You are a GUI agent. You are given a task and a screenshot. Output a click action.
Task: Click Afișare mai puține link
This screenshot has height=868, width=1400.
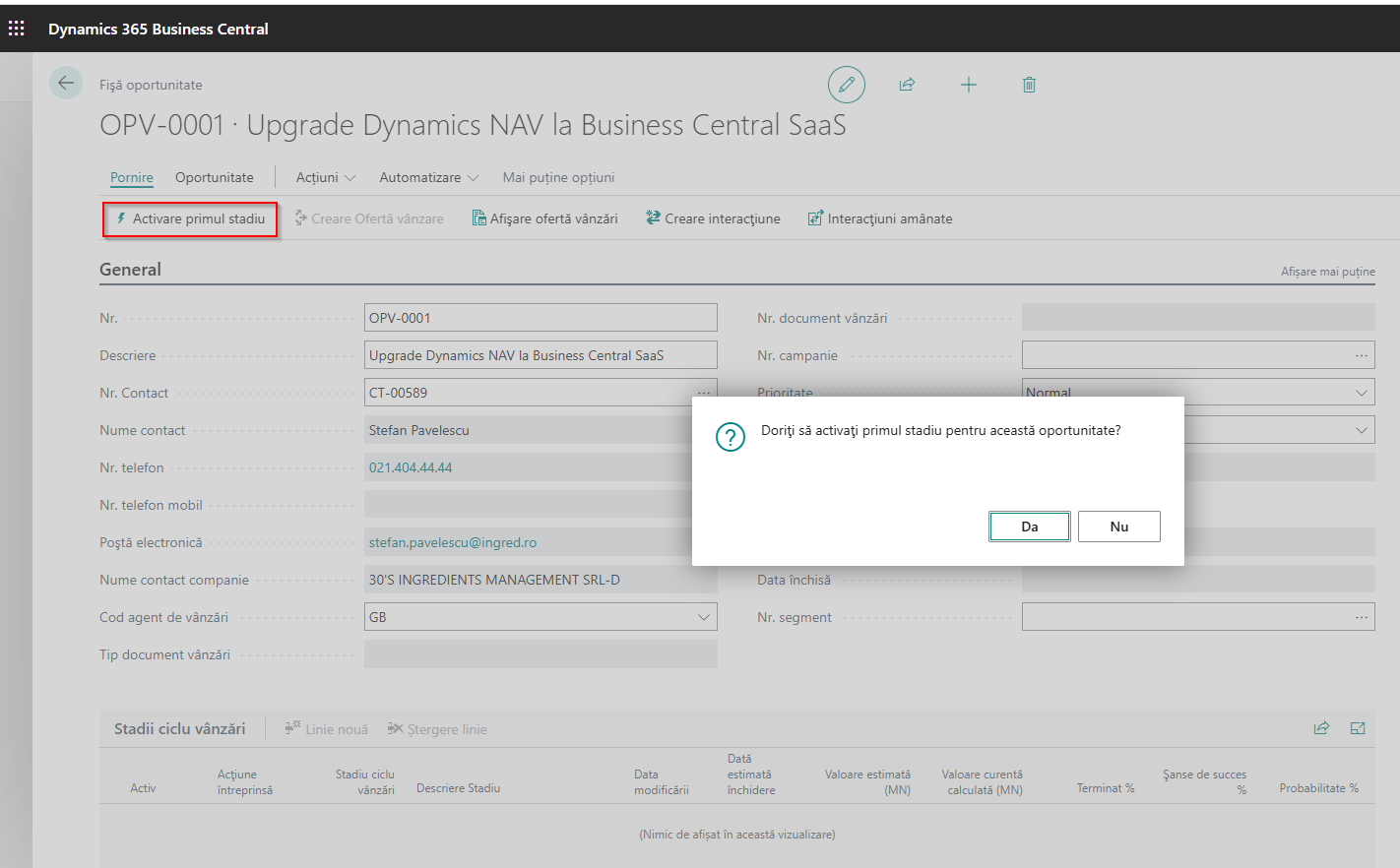coord(1328,272)
